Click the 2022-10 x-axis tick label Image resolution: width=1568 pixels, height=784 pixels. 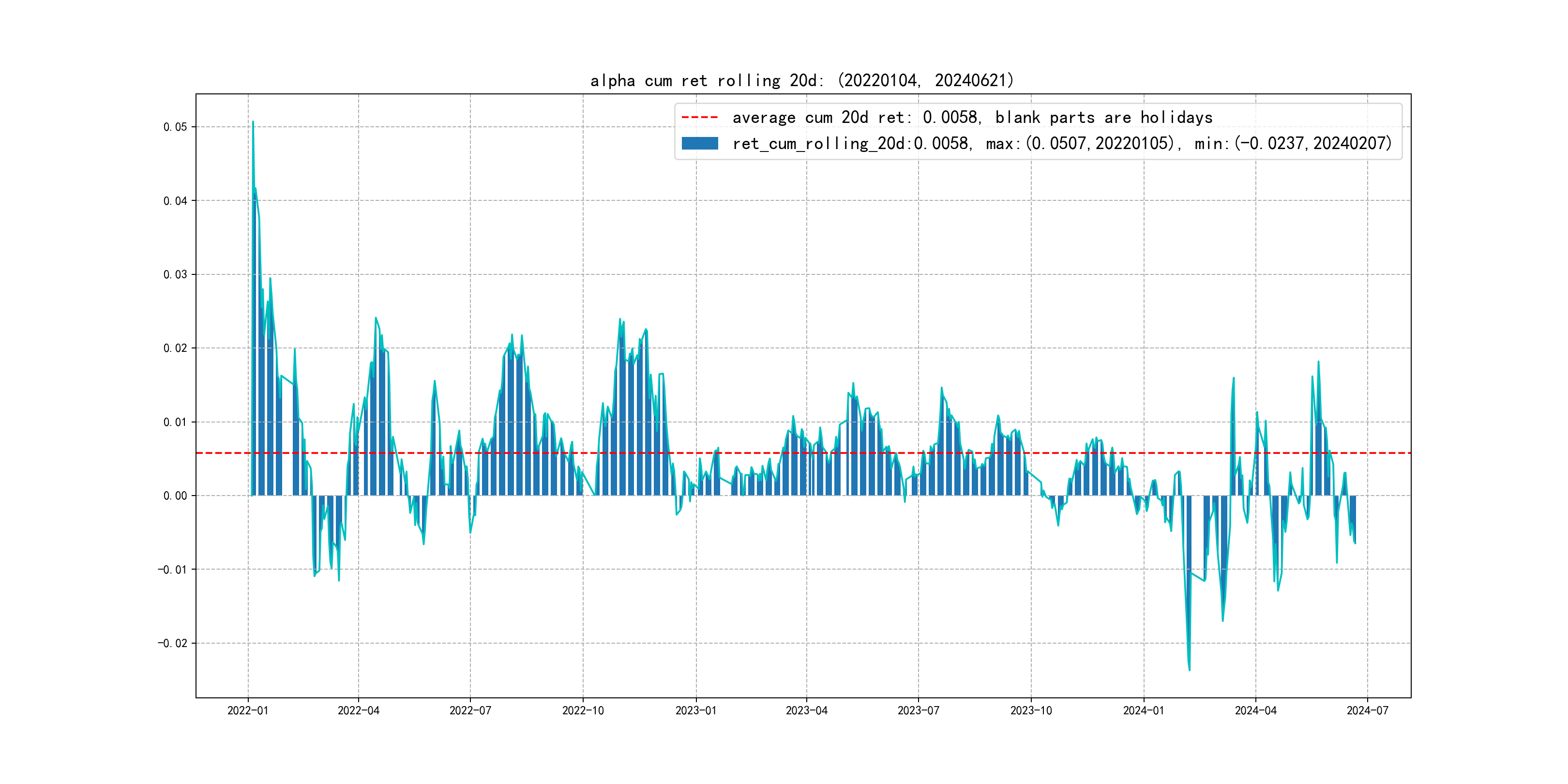(583, 710)
